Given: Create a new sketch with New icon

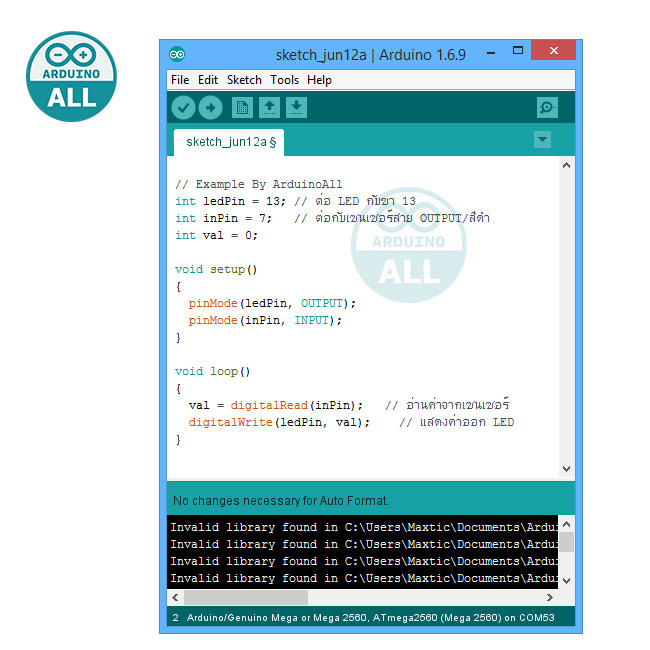Looking at the screenshot, I should pyautogui.click(x=243, y=108).
